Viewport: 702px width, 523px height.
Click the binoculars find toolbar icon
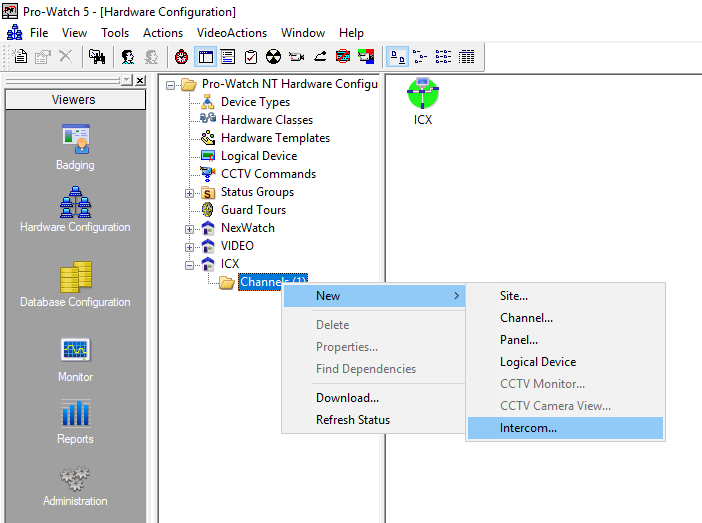click(x=96, y=57)
